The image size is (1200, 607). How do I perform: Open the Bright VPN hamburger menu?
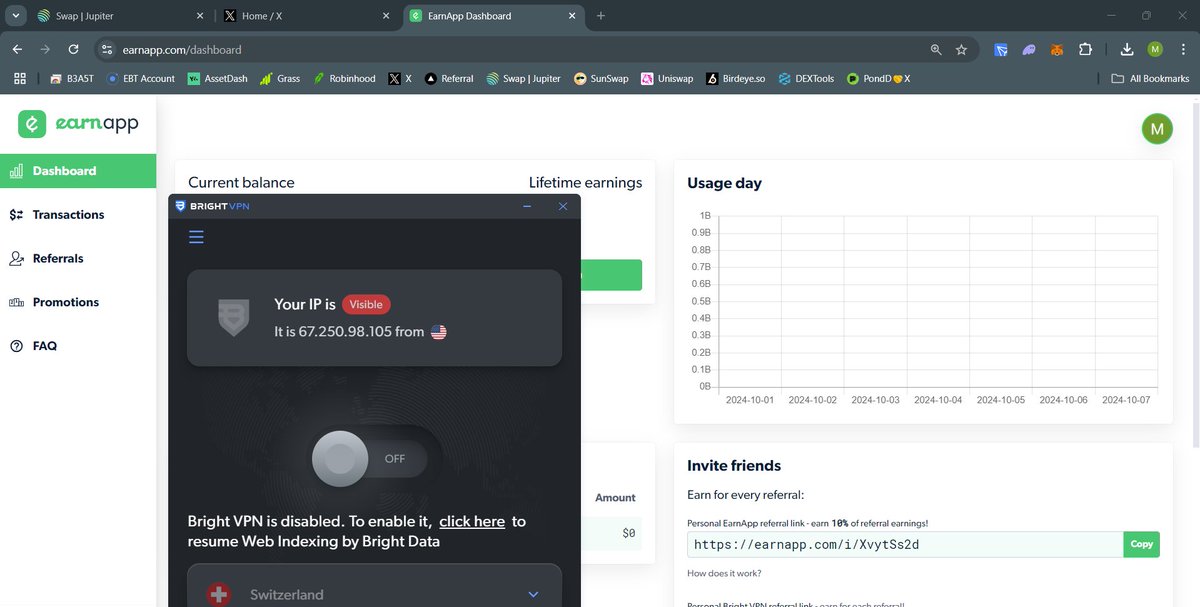tap(196, 237)
